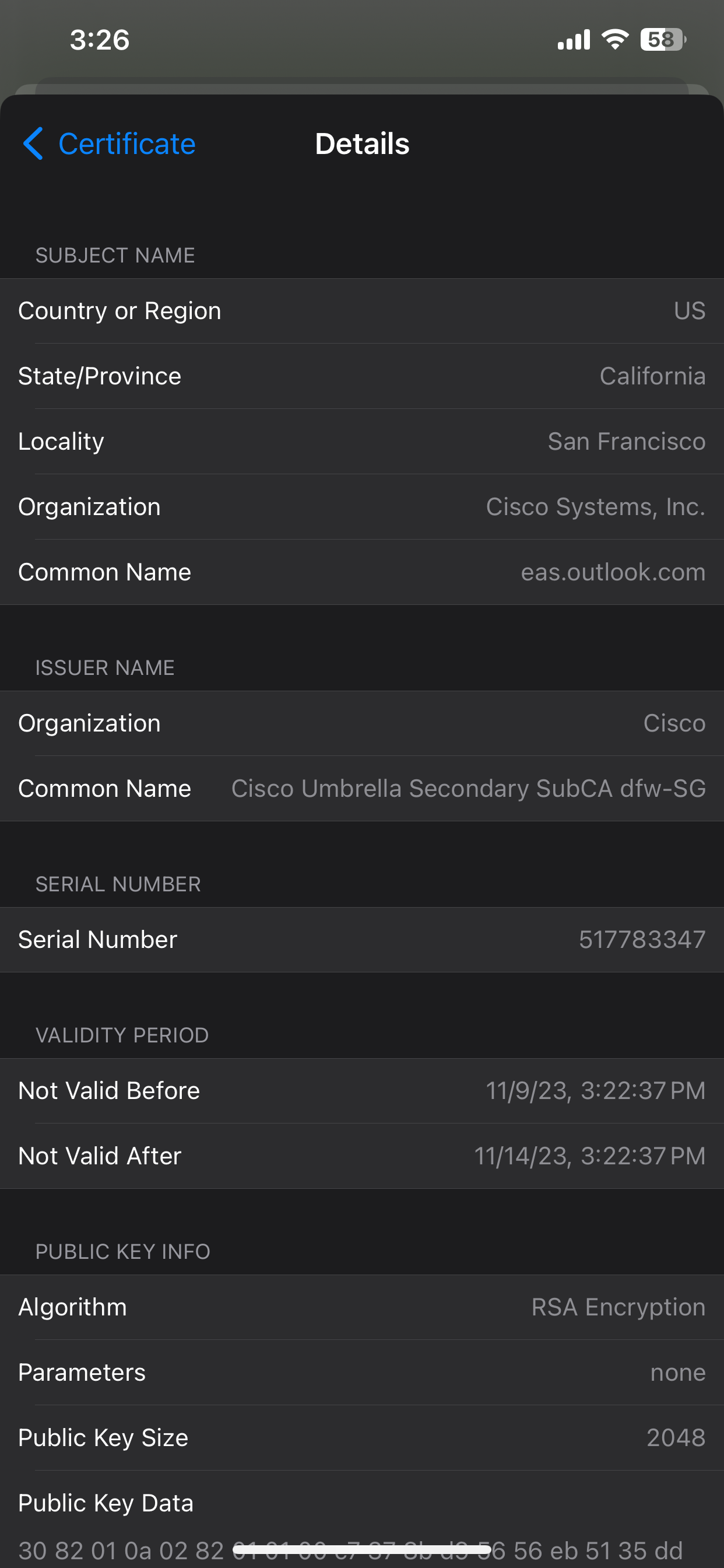The width and height of the screenshot is (724, 1568).
Task: Tap the Wi-Fi status icon
Action: (x=614, y=40)
